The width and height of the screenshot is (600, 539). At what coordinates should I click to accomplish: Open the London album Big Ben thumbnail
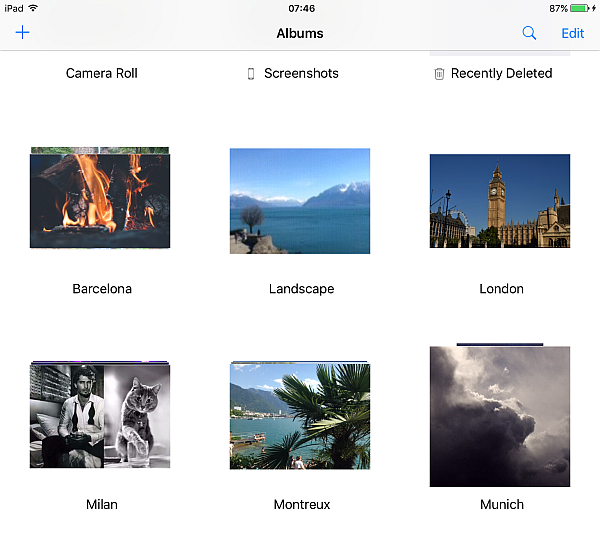click(x=500, y=201)
